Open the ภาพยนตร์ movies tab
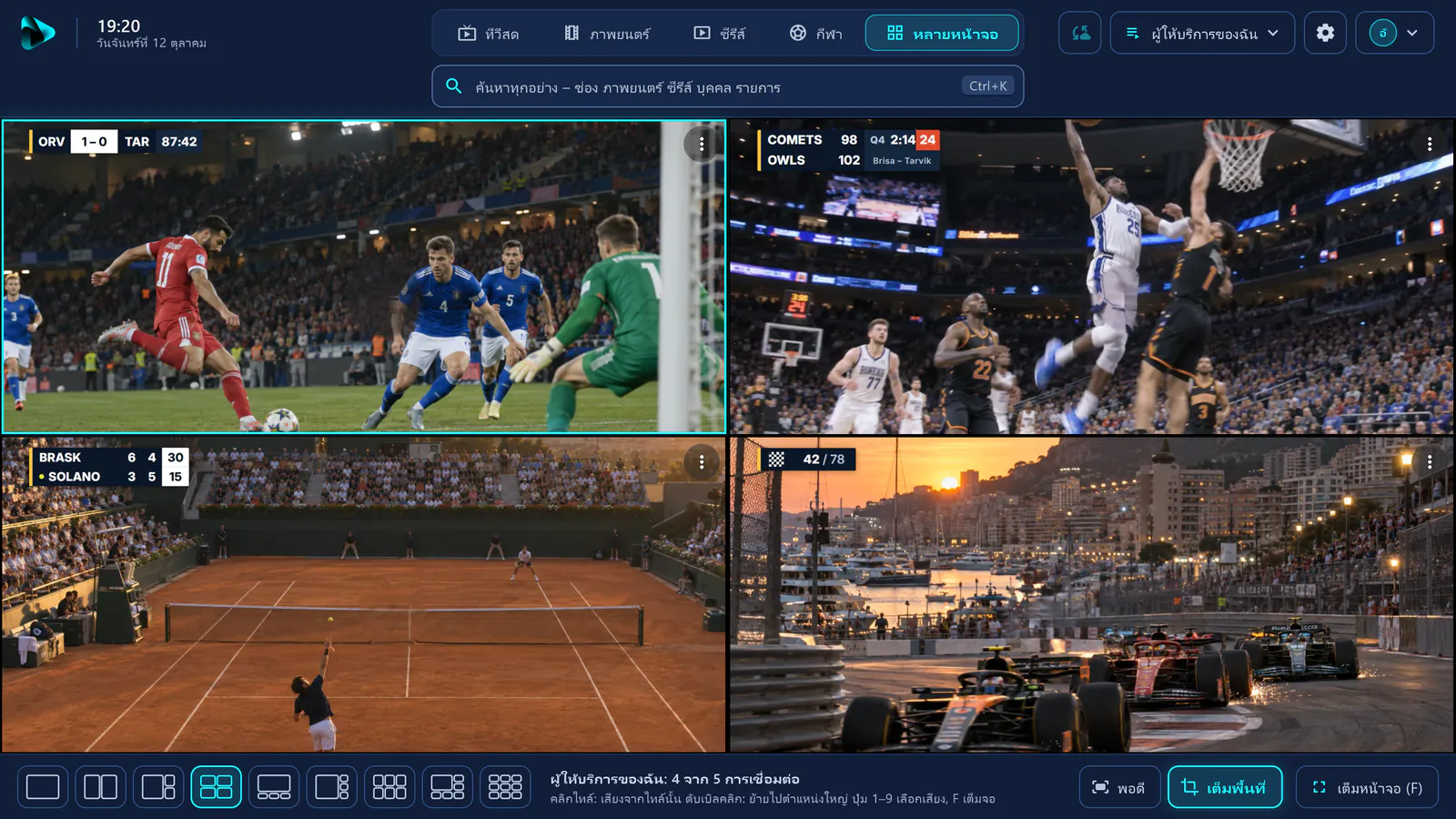 pos(607,34)
